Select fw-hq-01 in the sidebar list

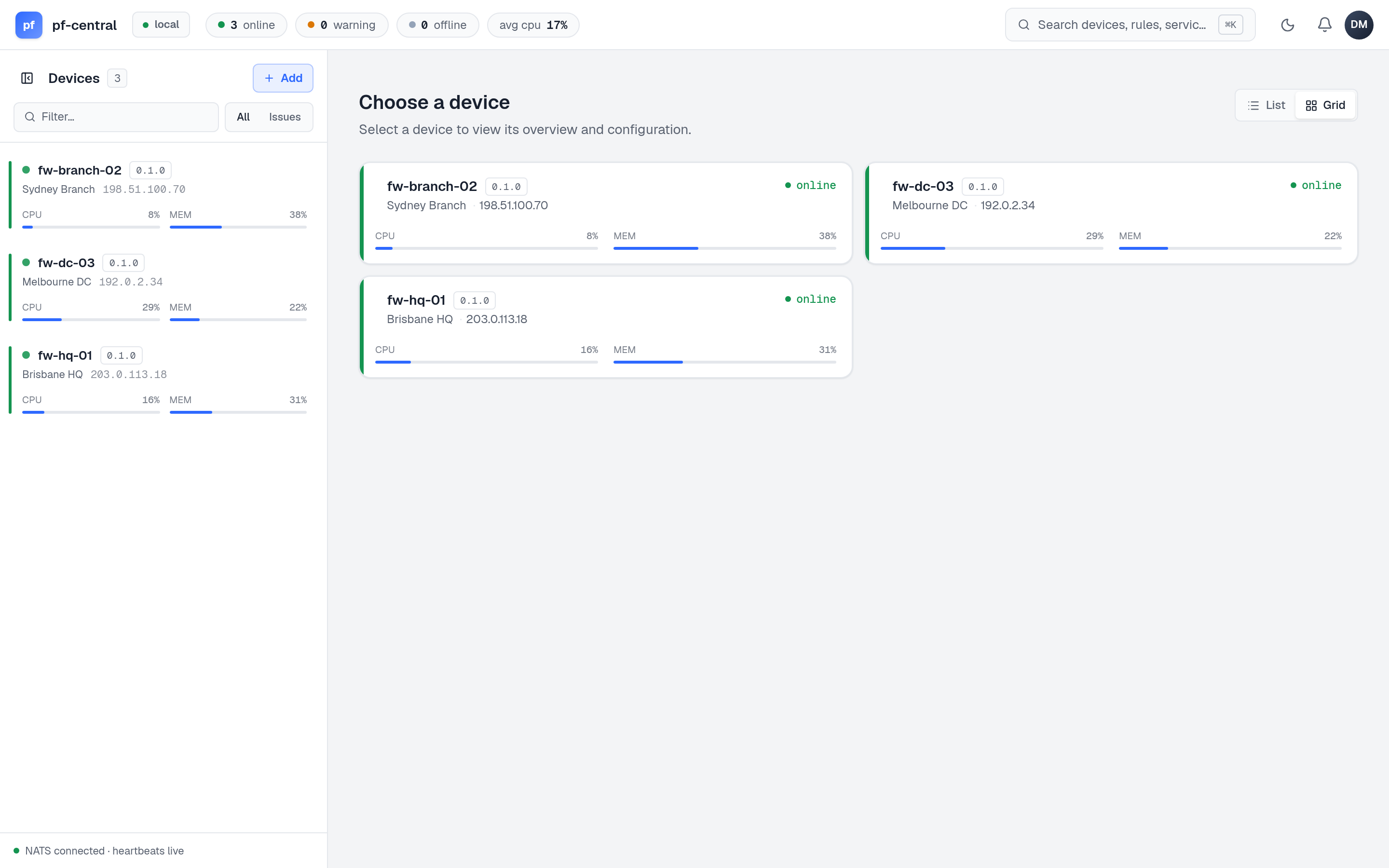pos(163,380)
